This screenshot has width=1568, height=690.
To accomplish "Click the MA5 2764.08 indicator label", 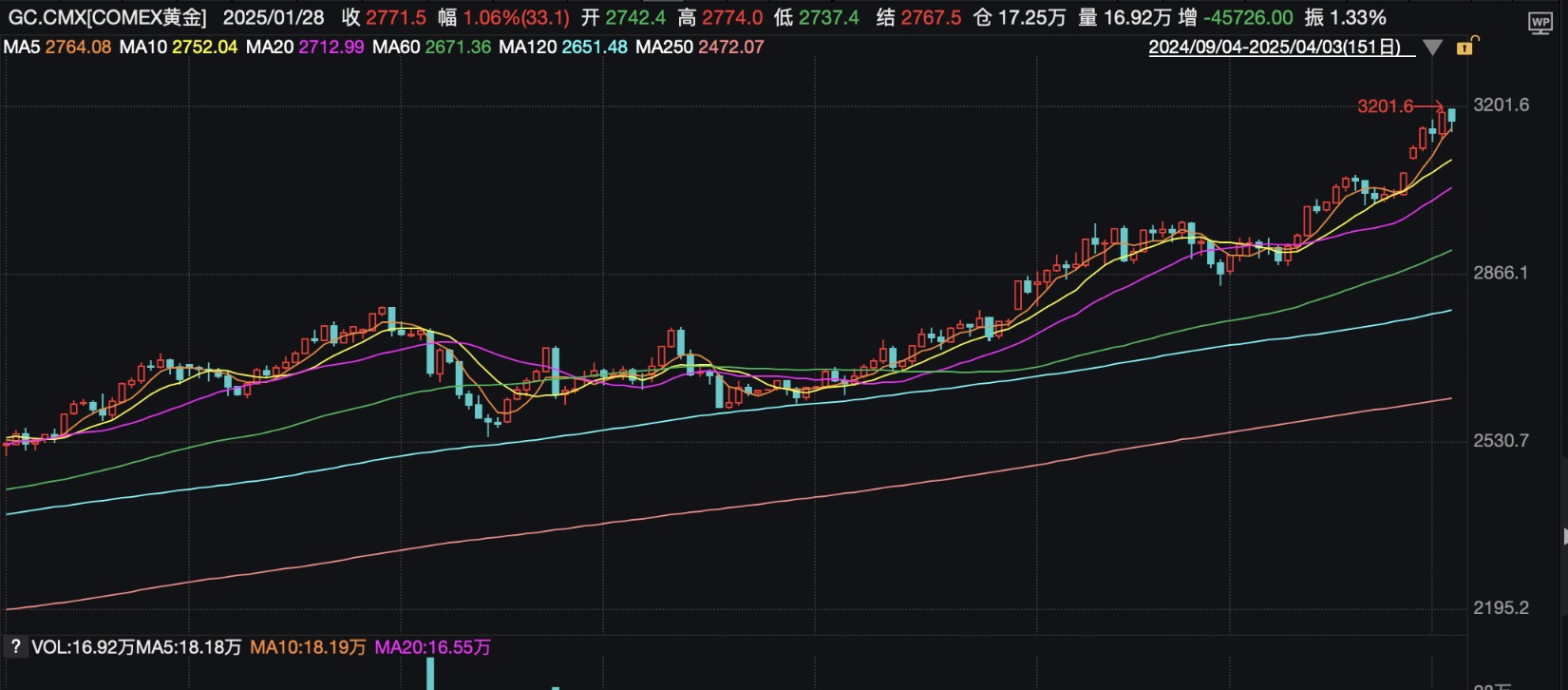I will point(58,47).
